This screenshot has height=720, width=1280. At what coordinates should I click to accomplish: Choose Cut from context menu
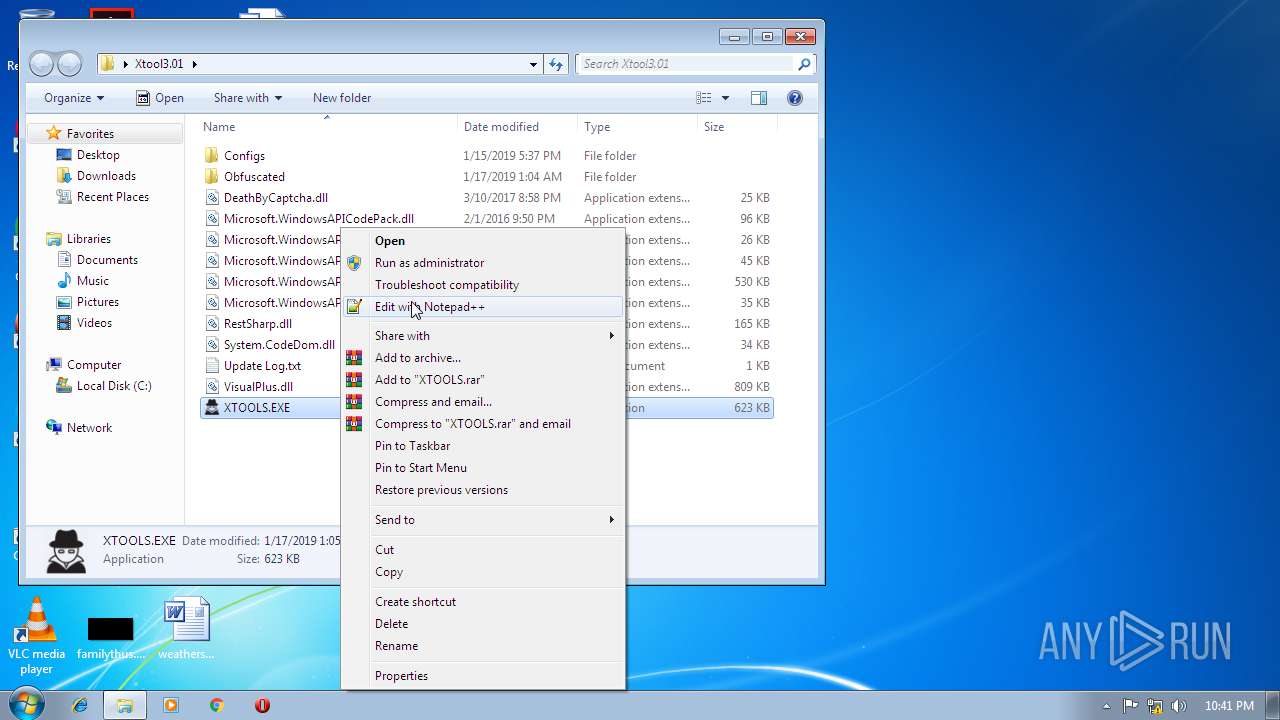pos(483,550)
